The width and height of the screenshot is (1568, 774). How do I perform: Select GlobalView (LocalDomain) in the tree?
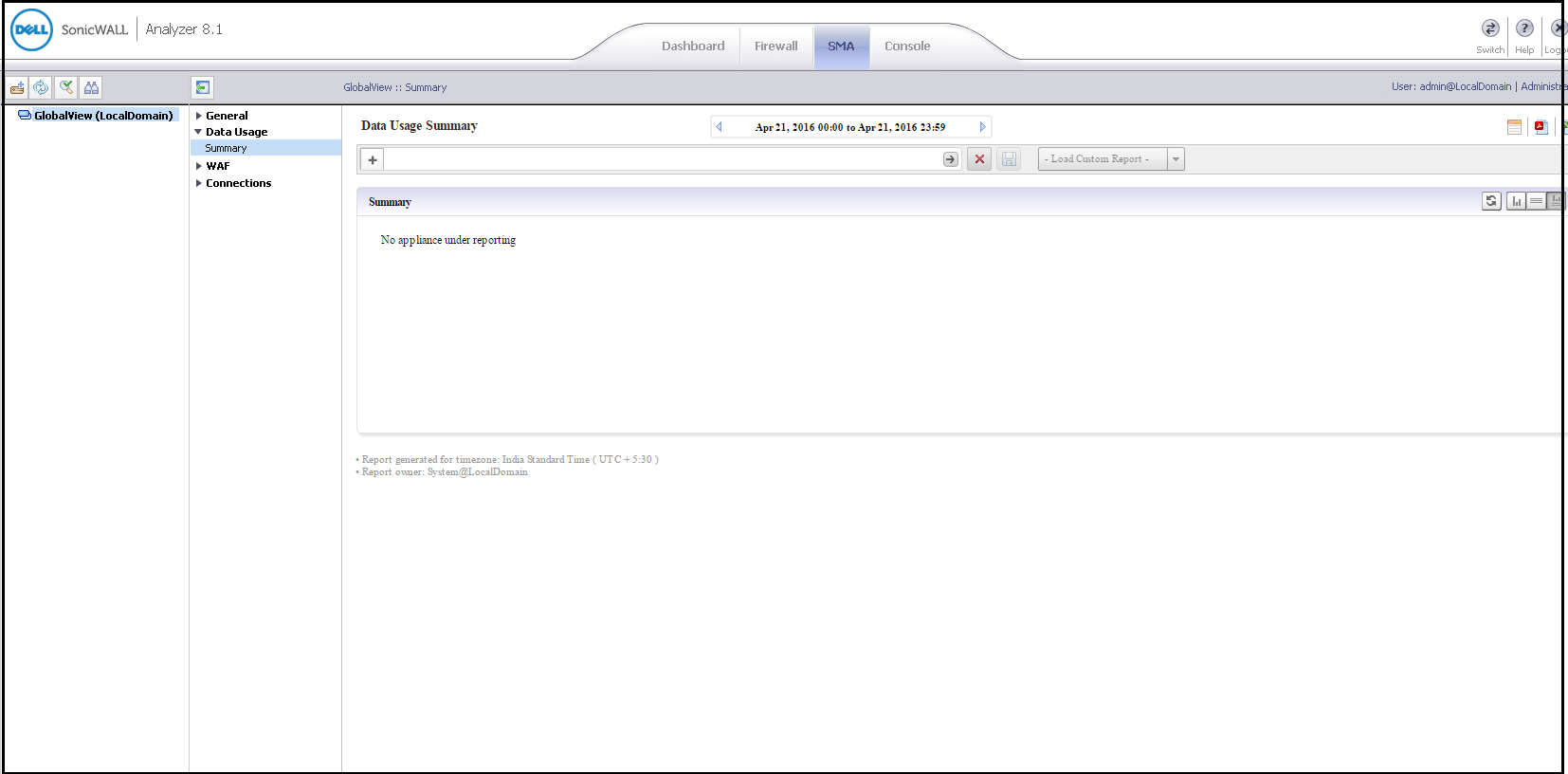(x=102, y=116)
